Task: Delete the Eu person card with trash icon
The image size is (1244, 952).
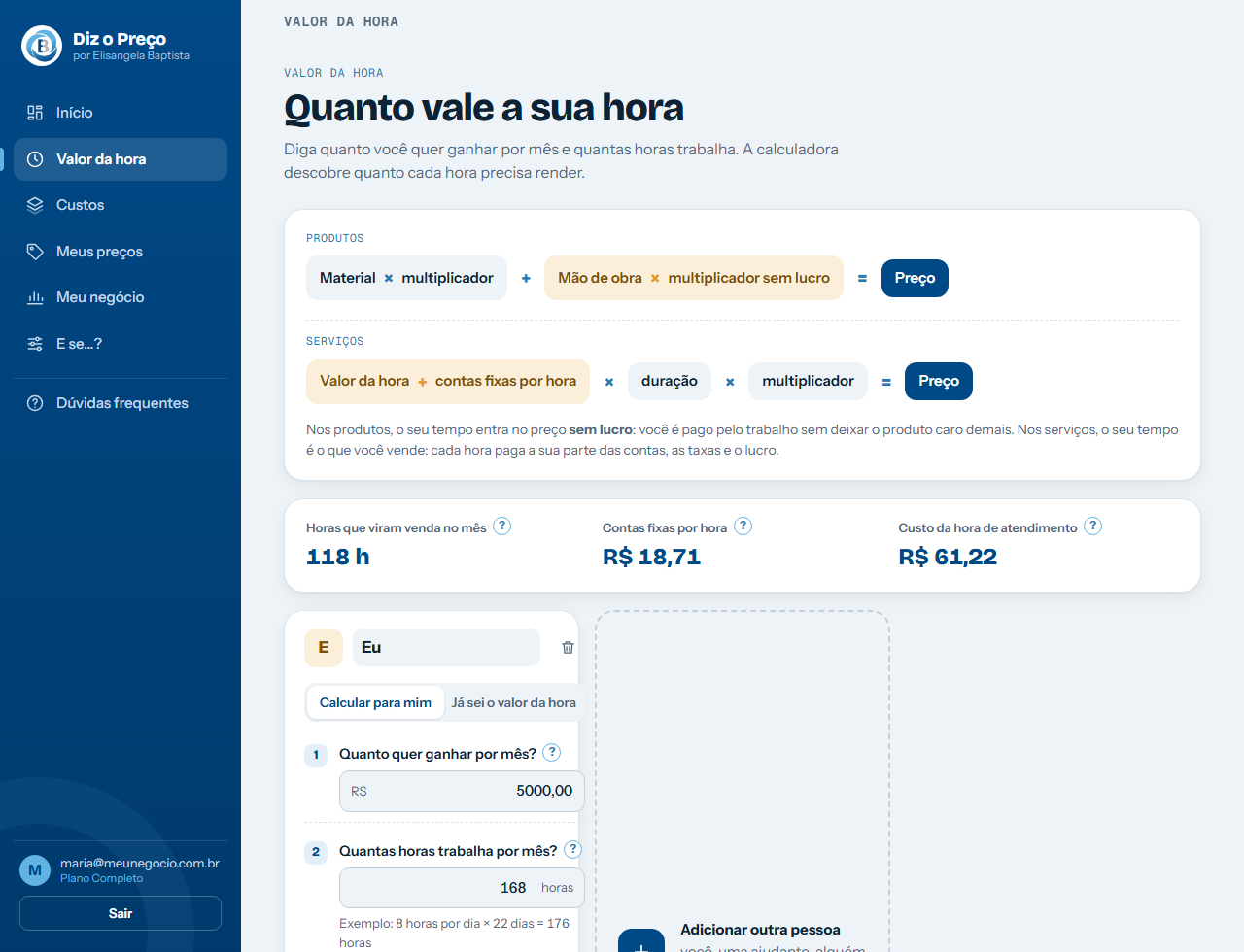Action: 568,648
